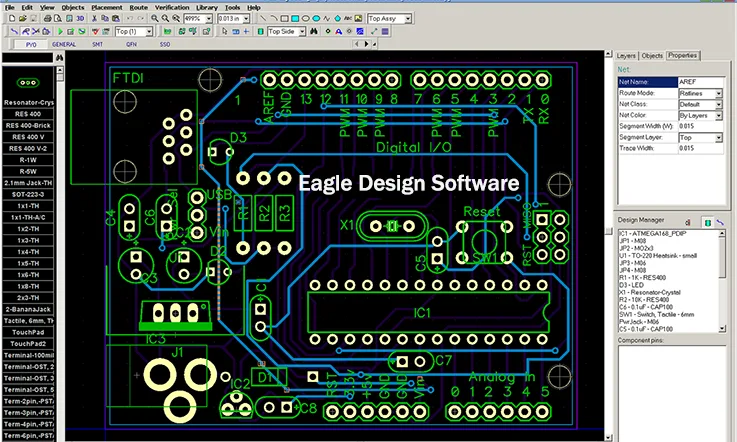The image size is (737, 442).
Task: Click the New file icon
Action: point(12,18)
